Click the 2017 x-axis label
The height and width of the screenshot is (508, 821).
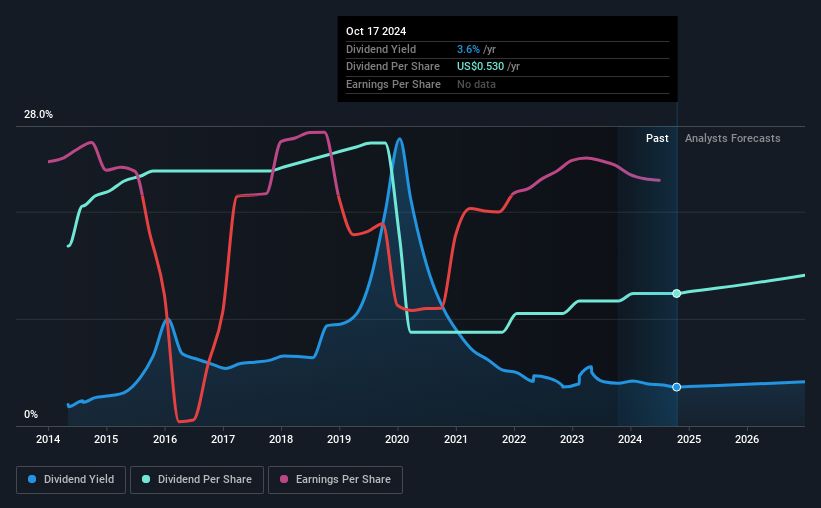pos(223,439)
